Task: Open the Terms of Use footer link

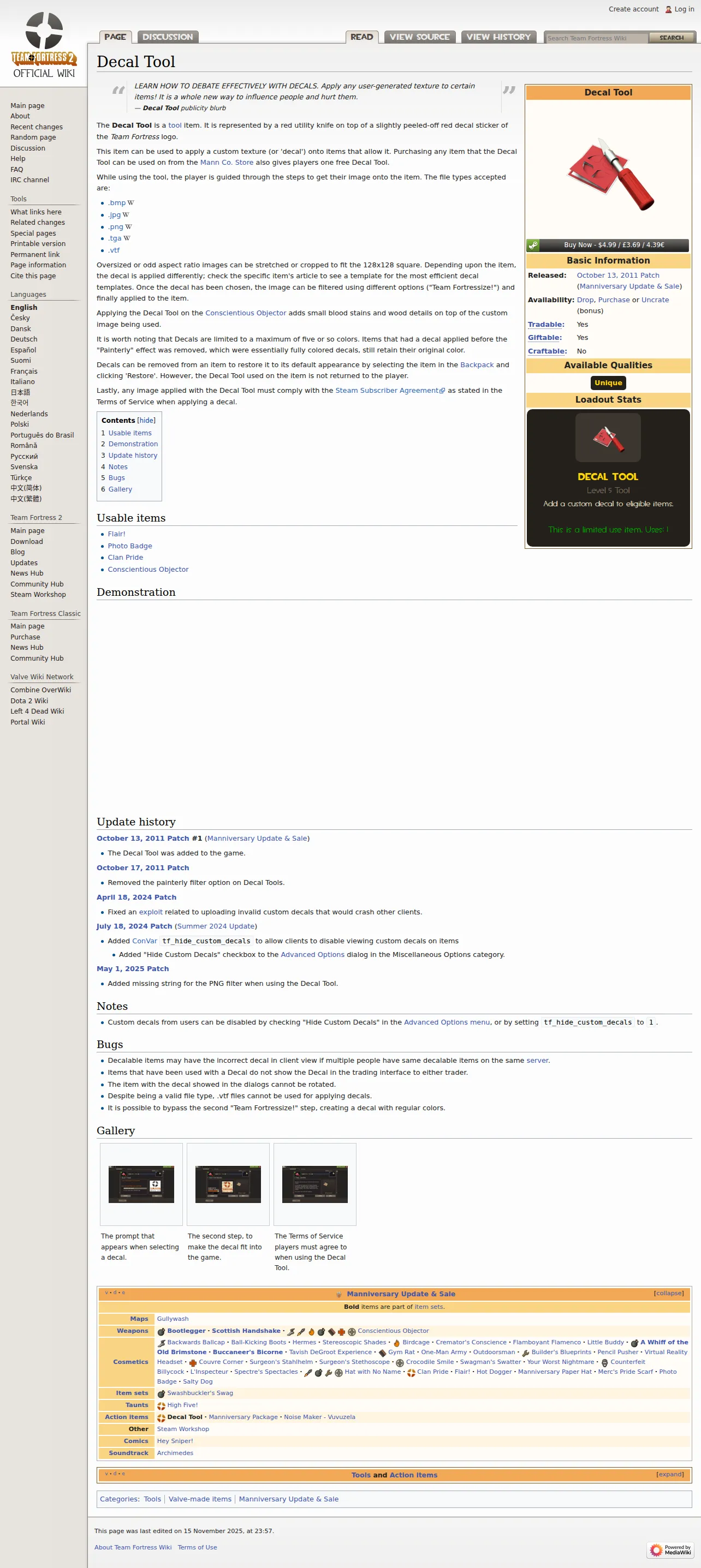Action: (197, 1547)
